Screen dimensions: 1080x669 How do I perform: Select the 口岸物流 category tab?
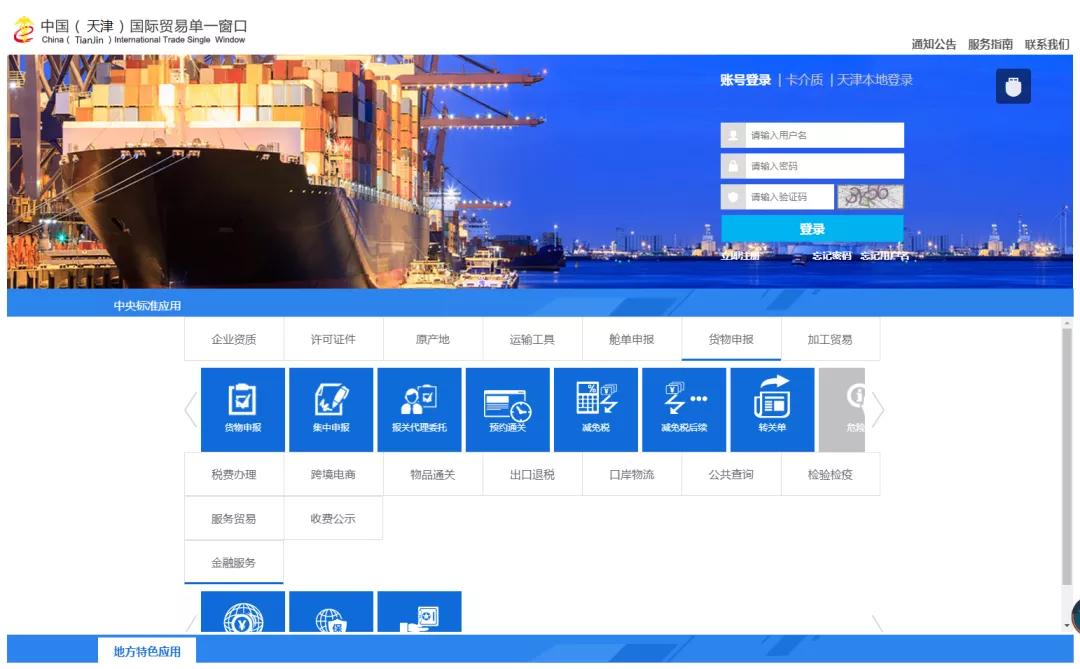pos(632,474)
